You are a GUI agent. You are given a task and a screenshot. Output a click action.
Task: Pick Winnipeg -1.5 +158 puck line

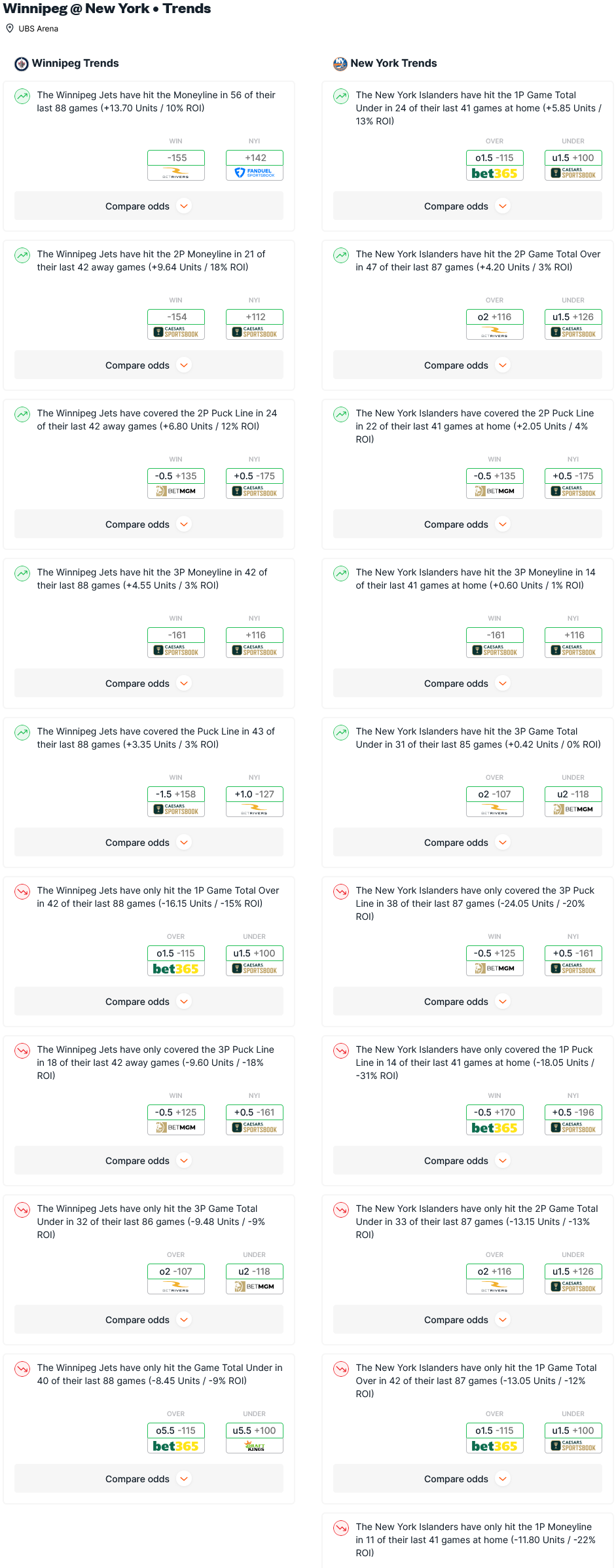tap(176, 794)
